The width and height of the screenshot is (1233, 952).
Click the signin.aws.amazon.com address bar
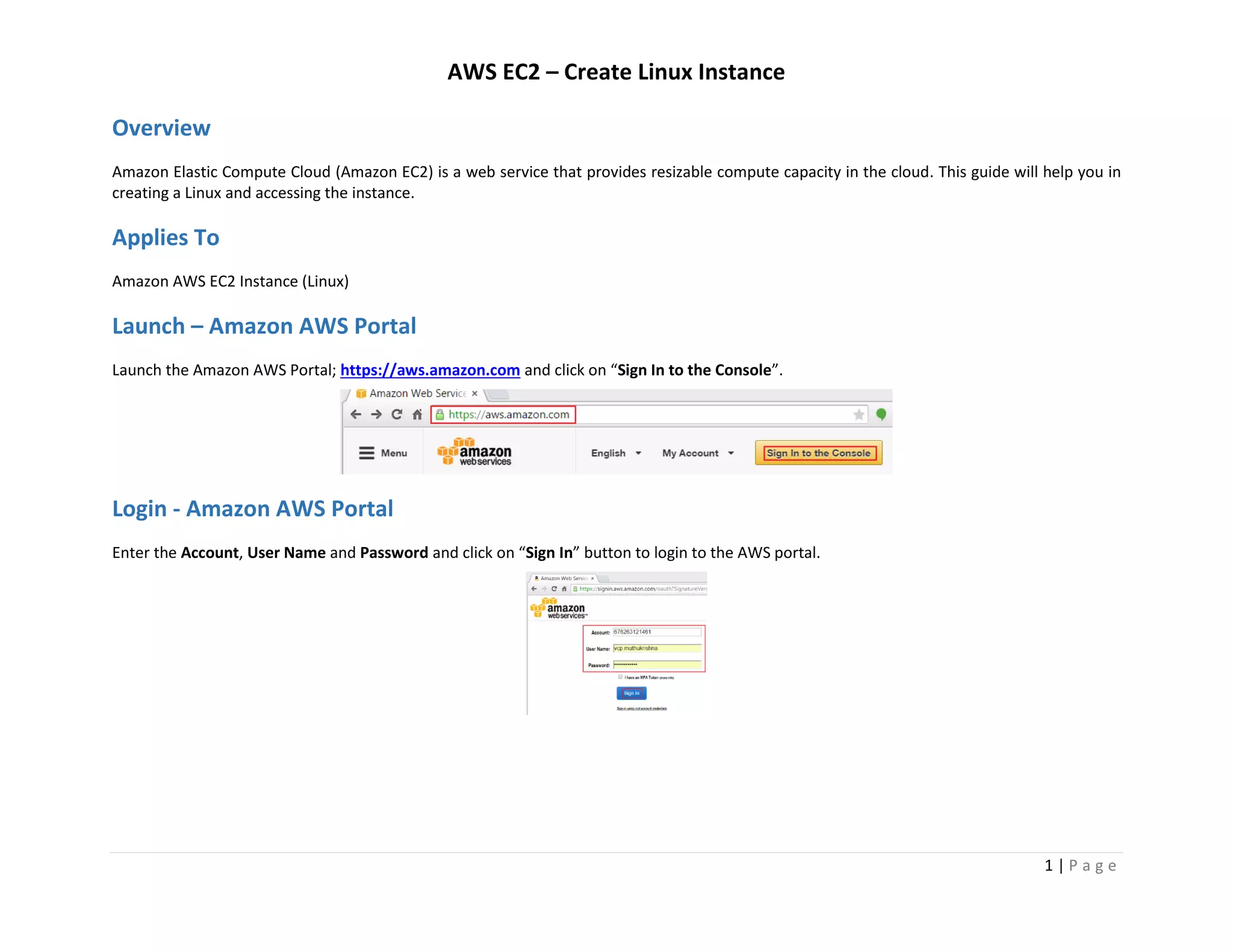[639, 589]
